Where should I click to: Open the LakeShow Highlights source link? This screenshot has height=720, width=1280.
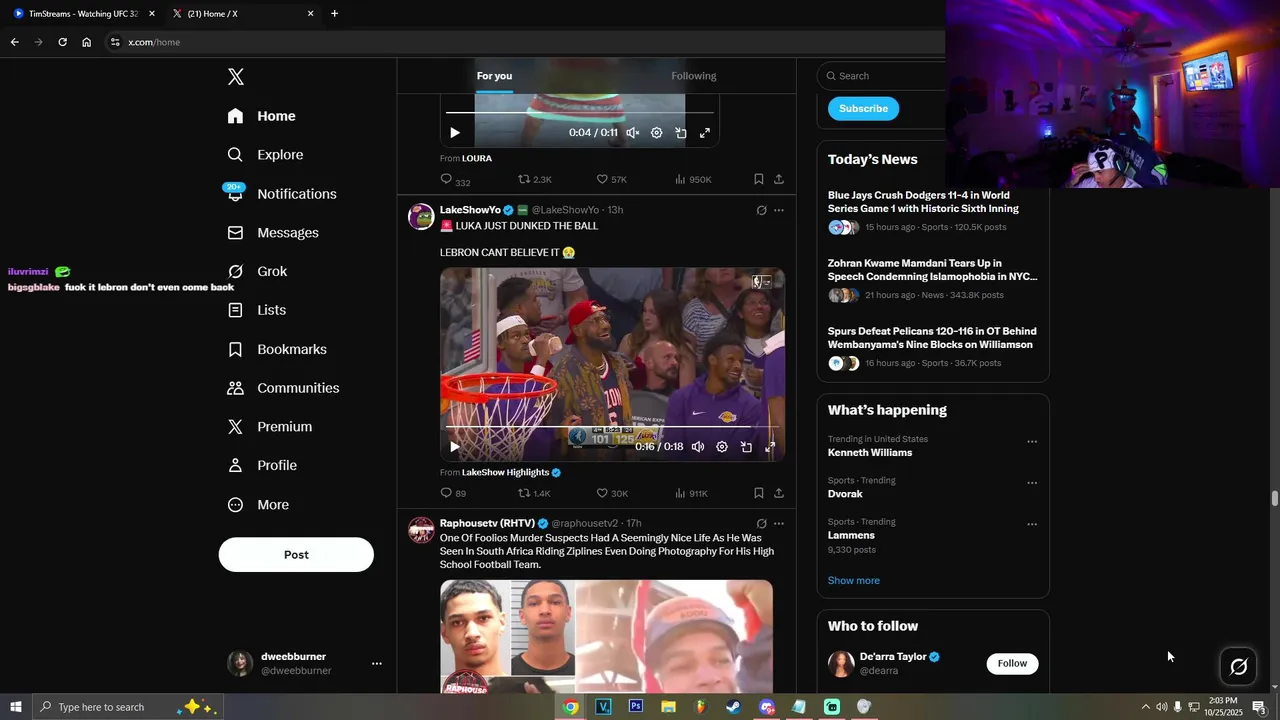click(511, 473)
